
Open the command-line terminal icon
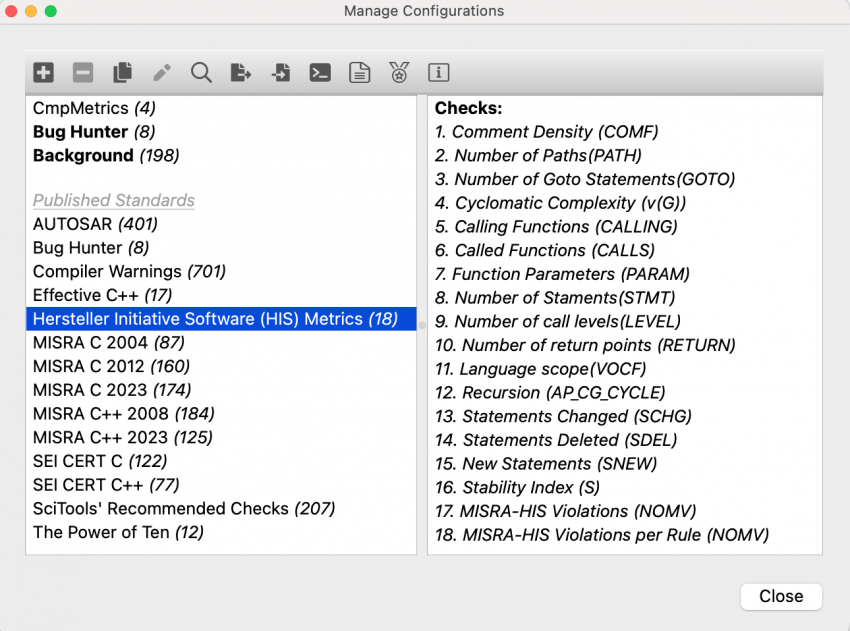(x=319, y=72)
